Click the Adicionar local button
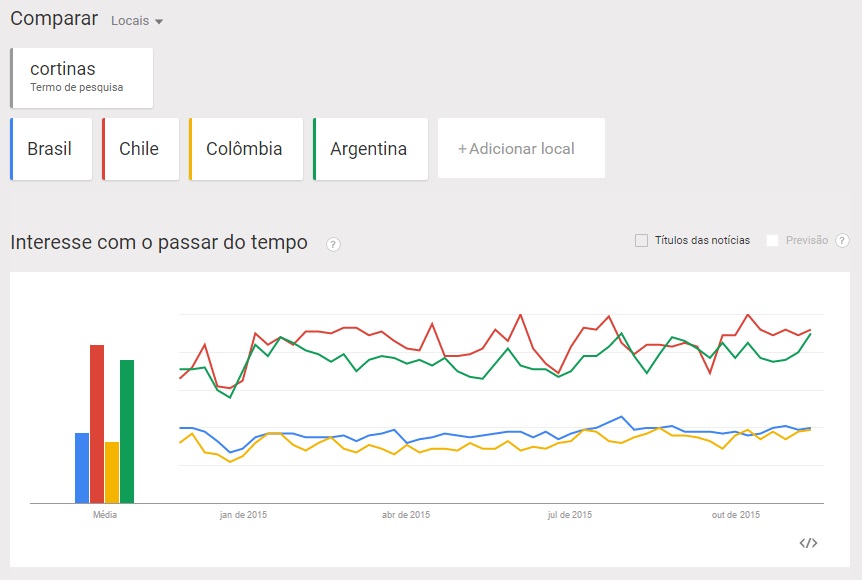The image size is (862, 580). 520,148
